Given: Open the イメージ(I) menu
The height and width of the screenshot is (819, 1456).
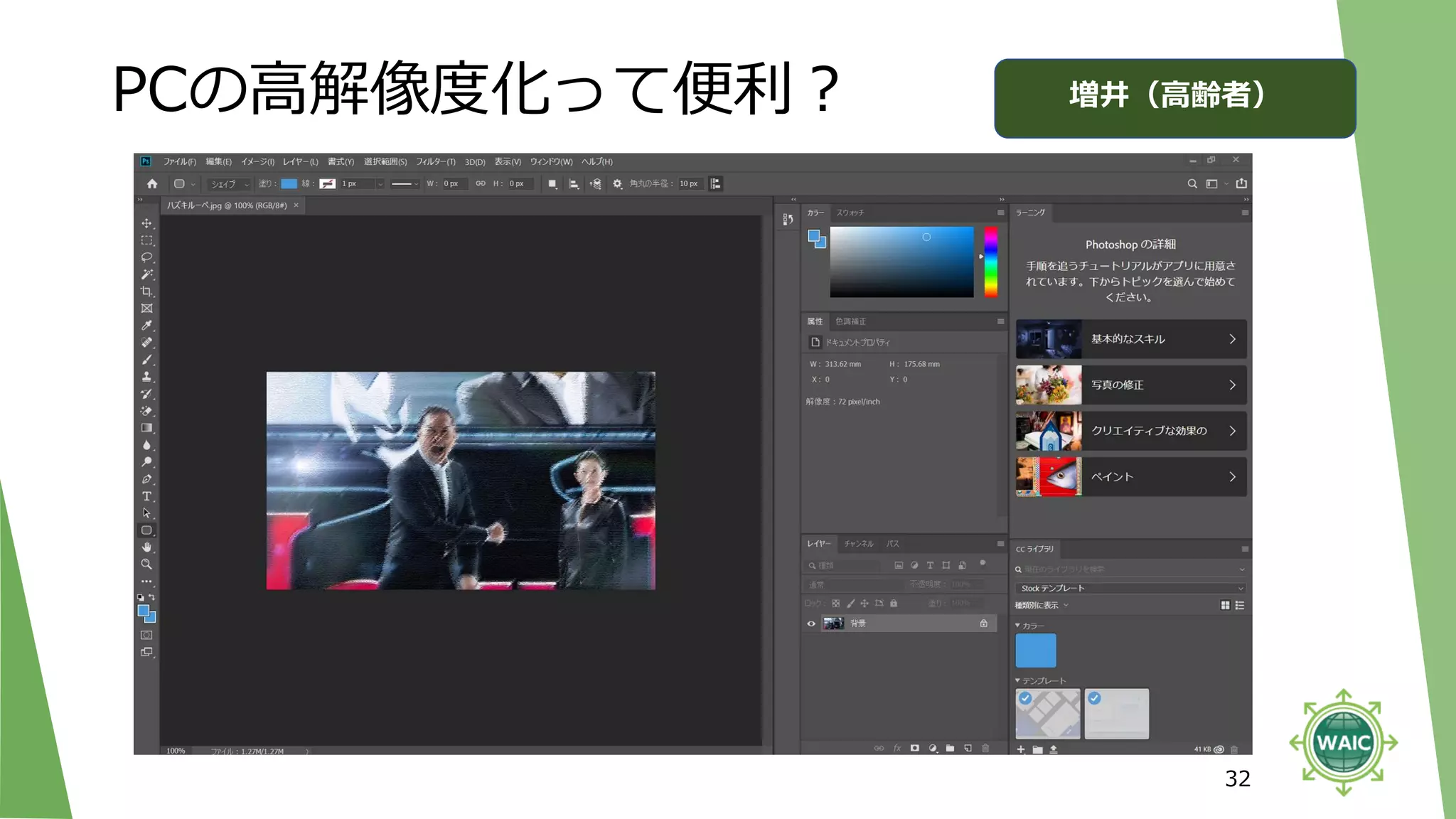Looking at the screenshot, I should pyautogui.click(x=257, y=161).
